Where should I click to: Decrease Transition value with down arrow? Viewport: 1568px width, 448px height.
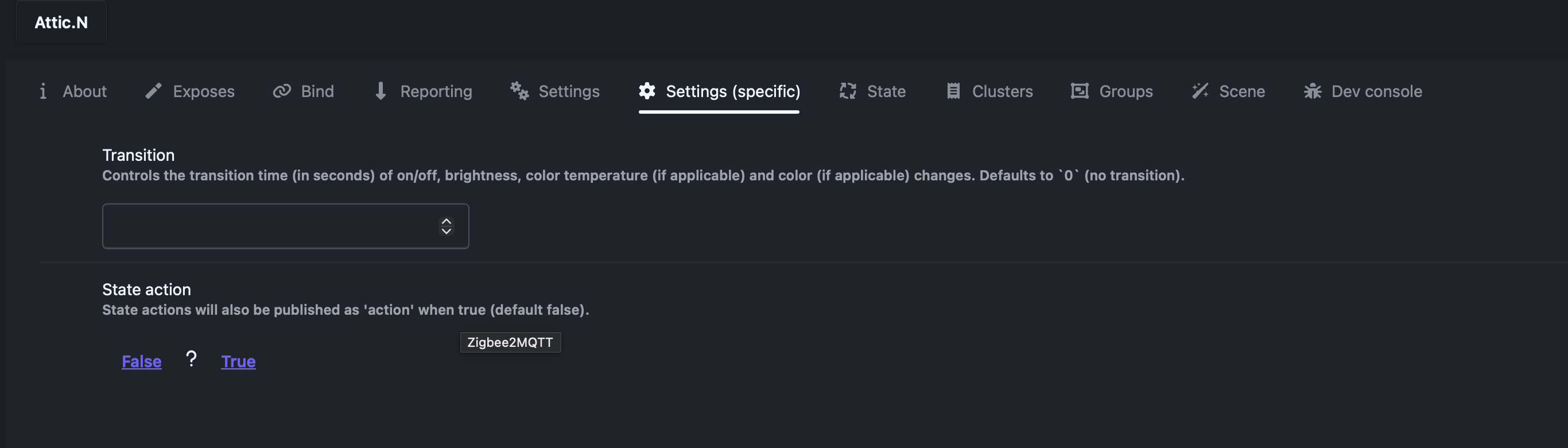tap(446, 231)
